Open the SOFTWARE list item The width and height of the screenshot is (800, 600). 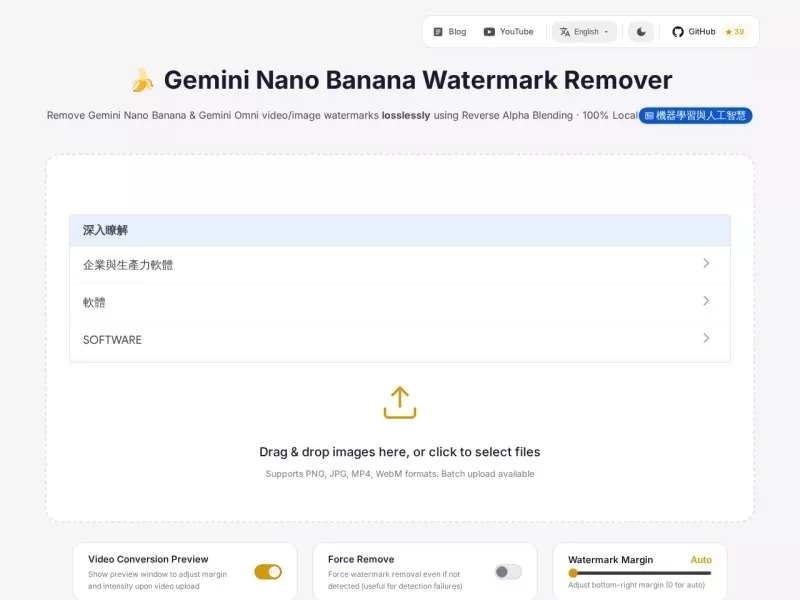coord(400,340)
